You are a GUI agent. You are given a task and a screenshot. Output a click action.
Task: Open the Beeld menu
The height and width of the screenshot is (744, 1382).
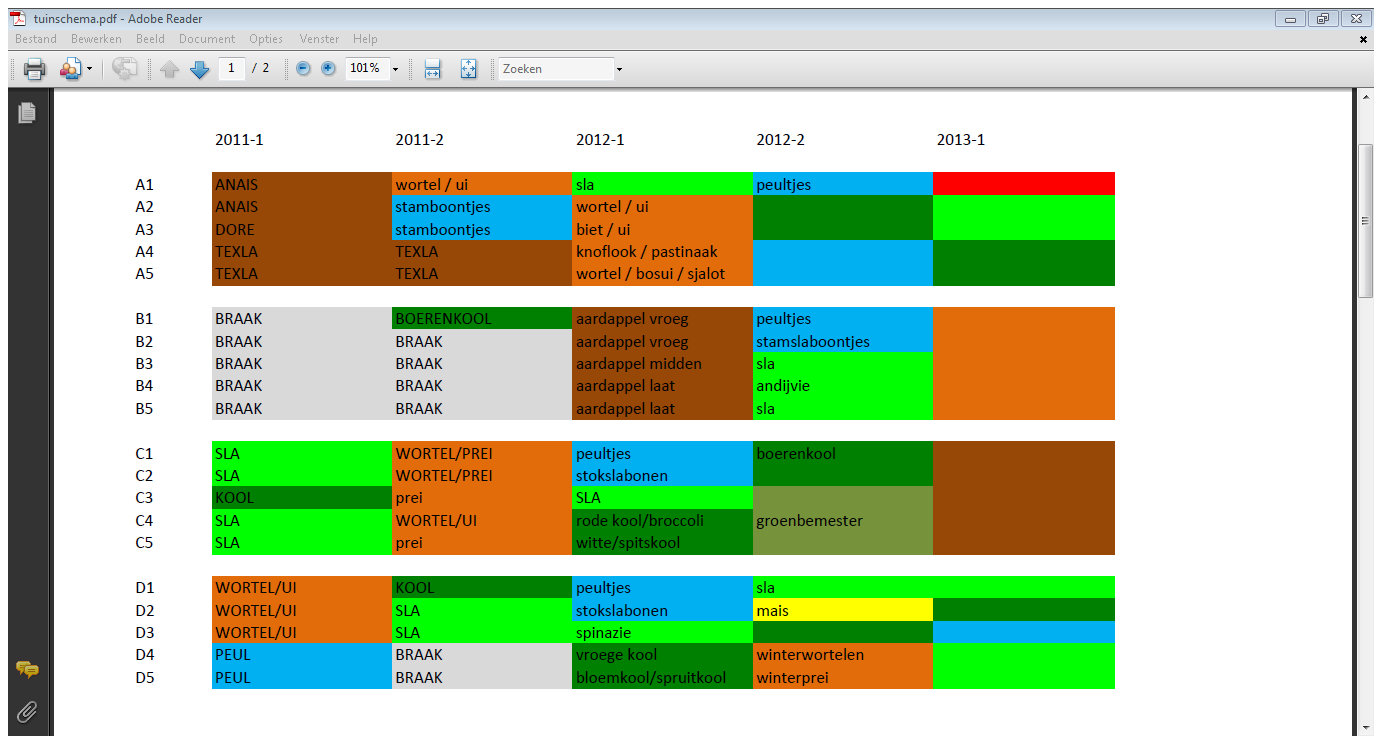click(x=150, y=39)
